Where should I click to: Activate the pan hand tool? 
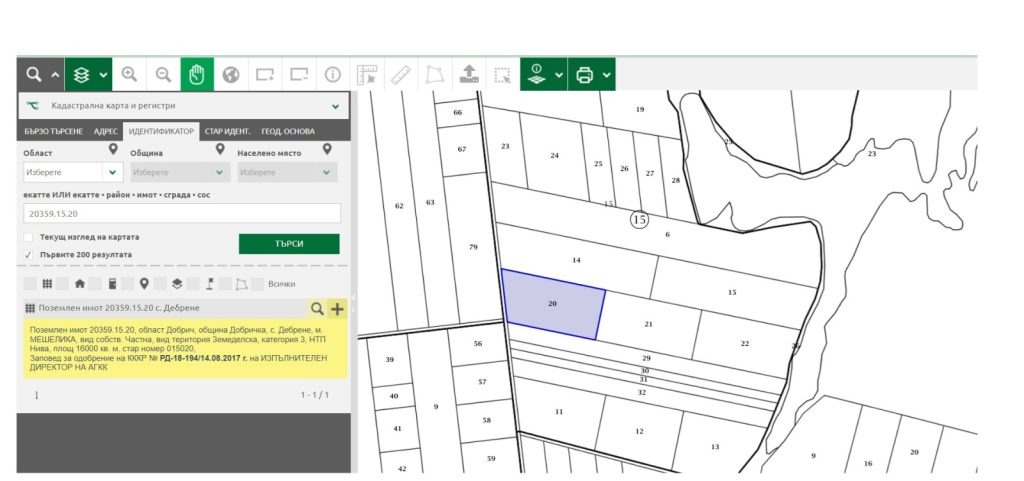point(197,74)
